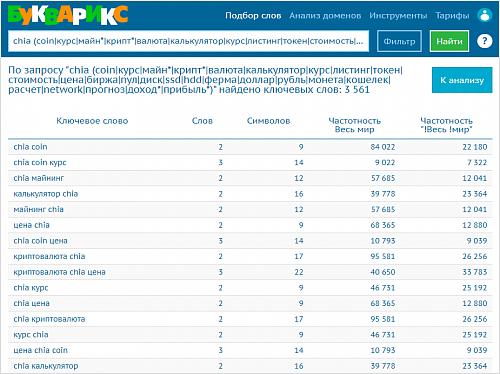Click the green Найти button
This screenshot has height=374, width=500.
pos(449,41)
